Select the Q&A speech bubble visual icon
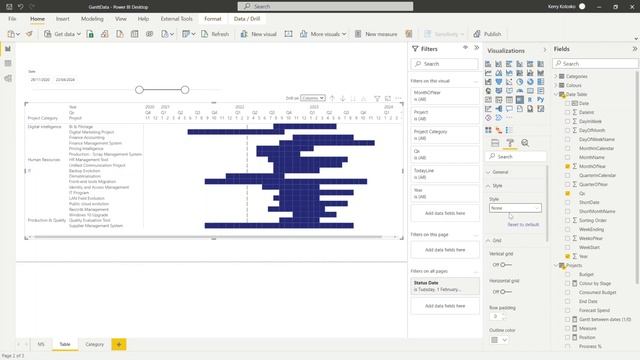Screen dimensions: 640x360 [509, 109]
